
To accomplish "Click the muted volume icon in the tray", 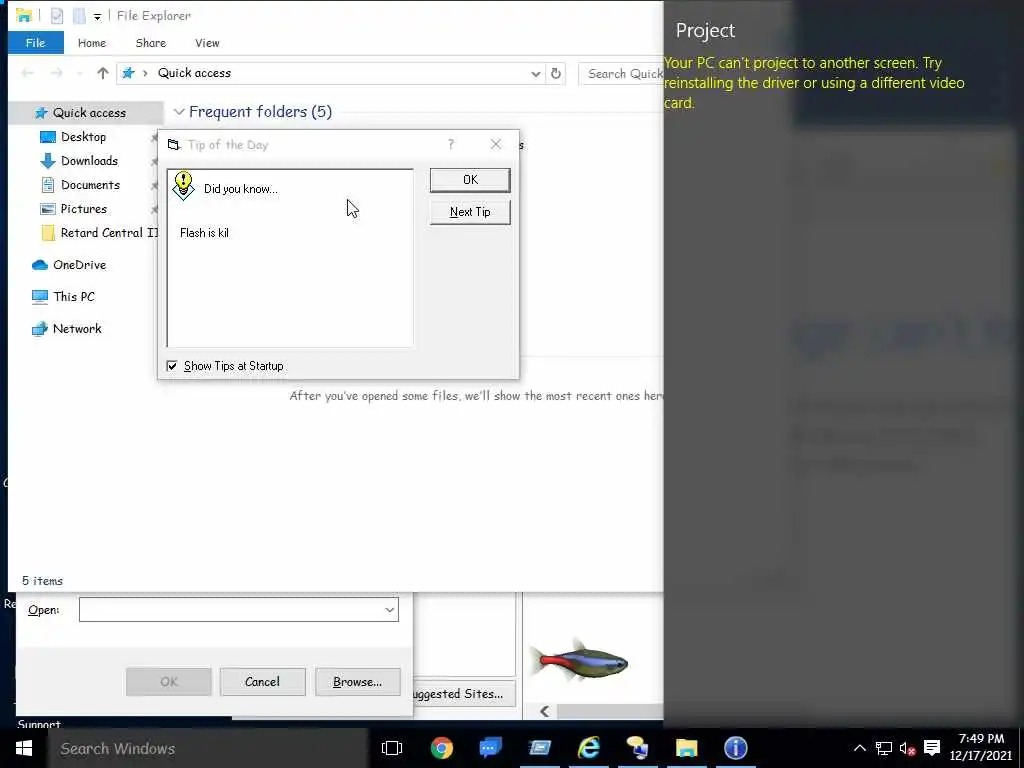I will (907, 748).
